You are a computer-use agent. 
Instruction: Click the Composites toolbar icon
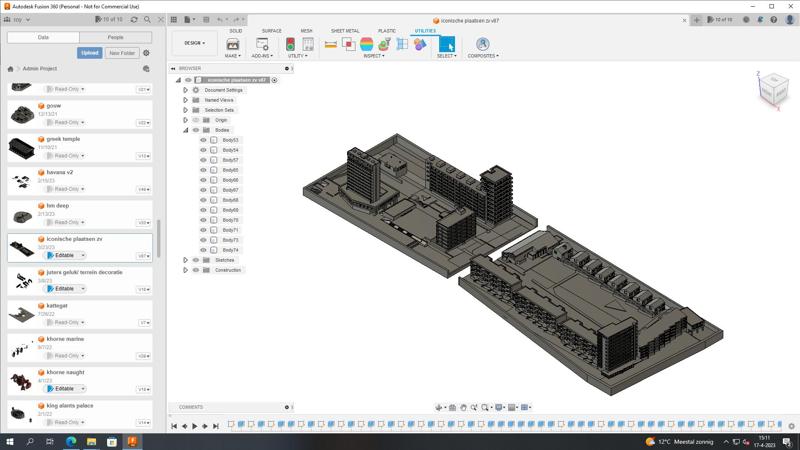[x=482, y=44]
